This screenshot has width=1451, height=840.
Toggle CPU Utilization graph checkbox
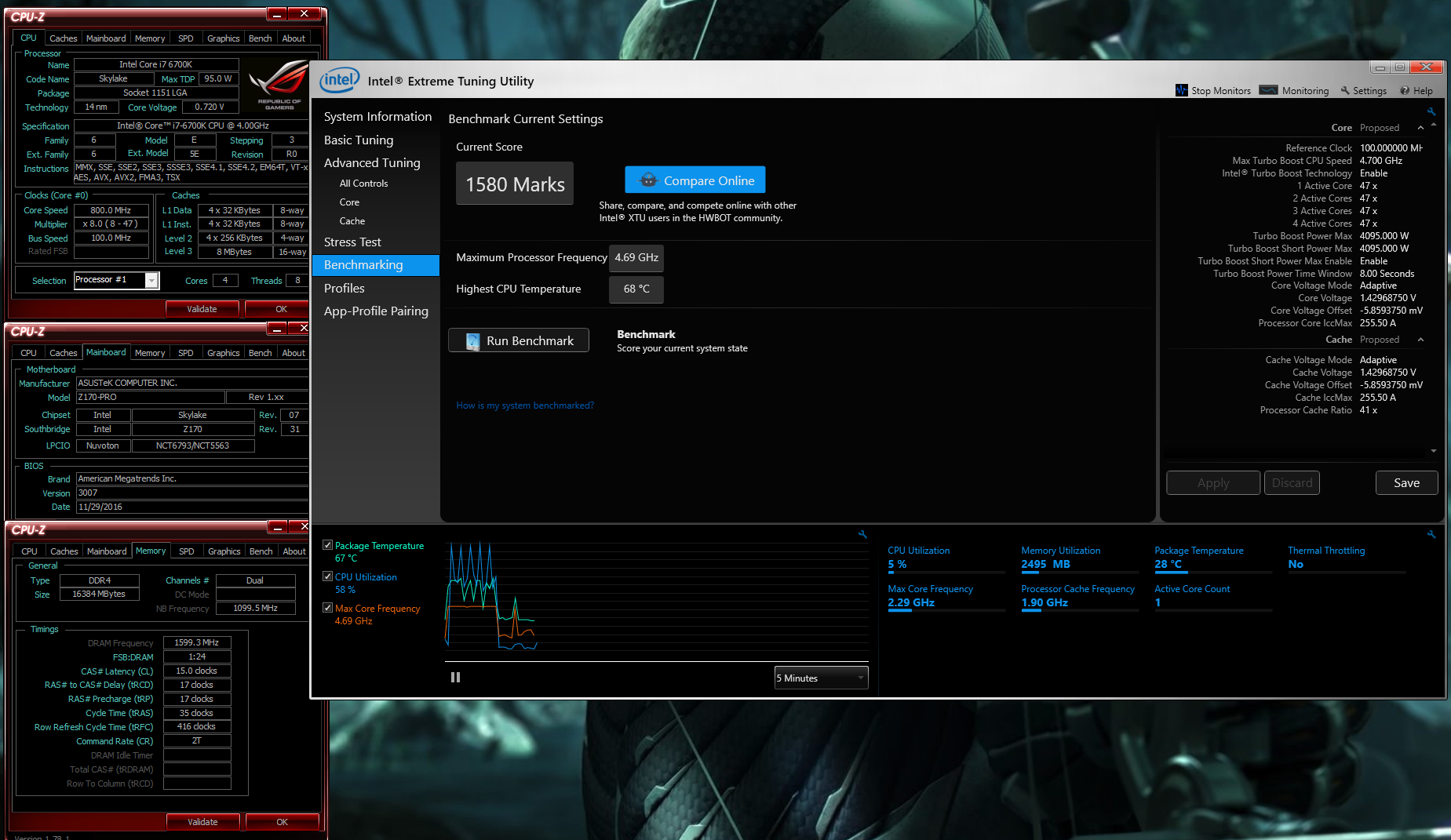(327, 576)
